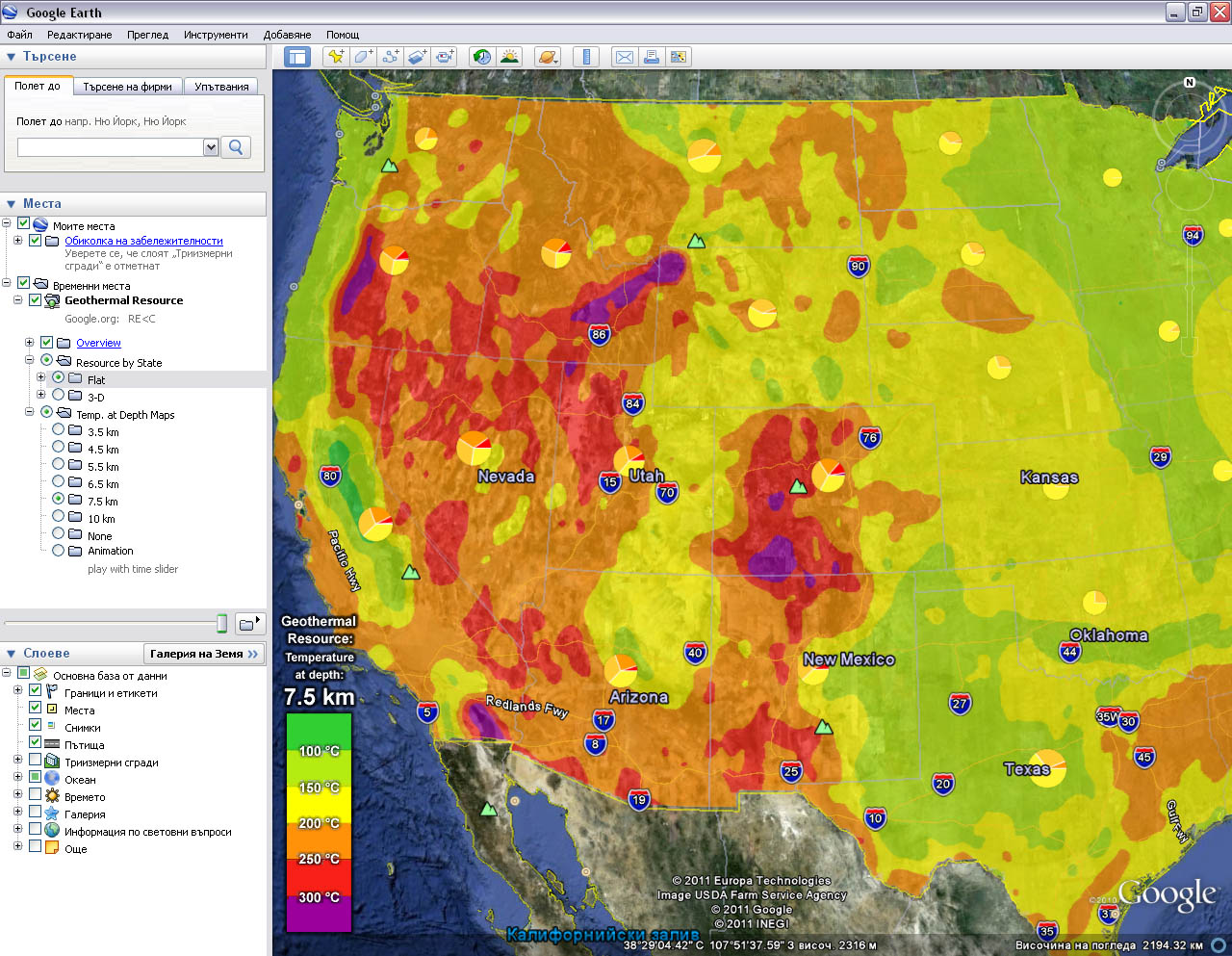Click the Add Image Overlay icon
Image resolution: width=1232 pixels, height=956 pixels.
(417, 57)
